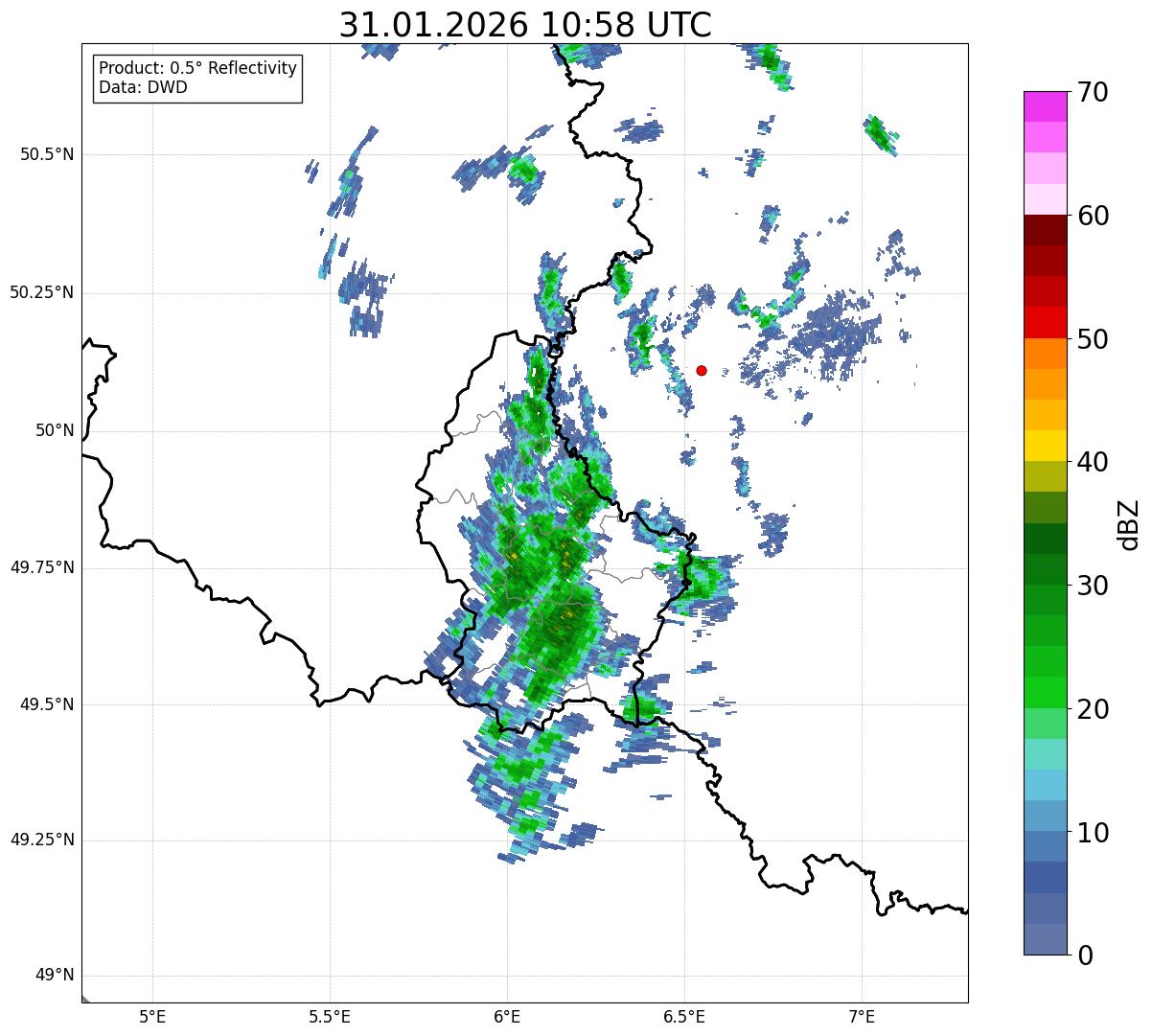Click the 0 tick on the colorbar
Viewport: 1152px width, 1036px height.
pyautogui.click(x=1085, y=955)
